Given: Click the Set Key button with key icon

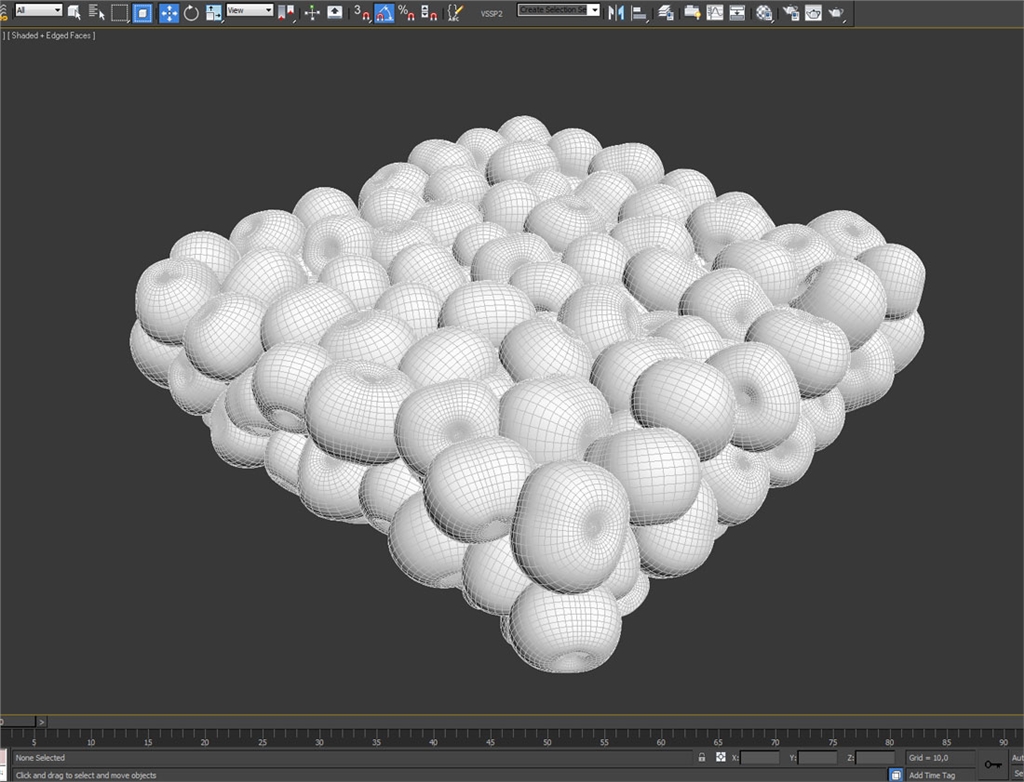Looking at the screenshot, I should point(992,764).
